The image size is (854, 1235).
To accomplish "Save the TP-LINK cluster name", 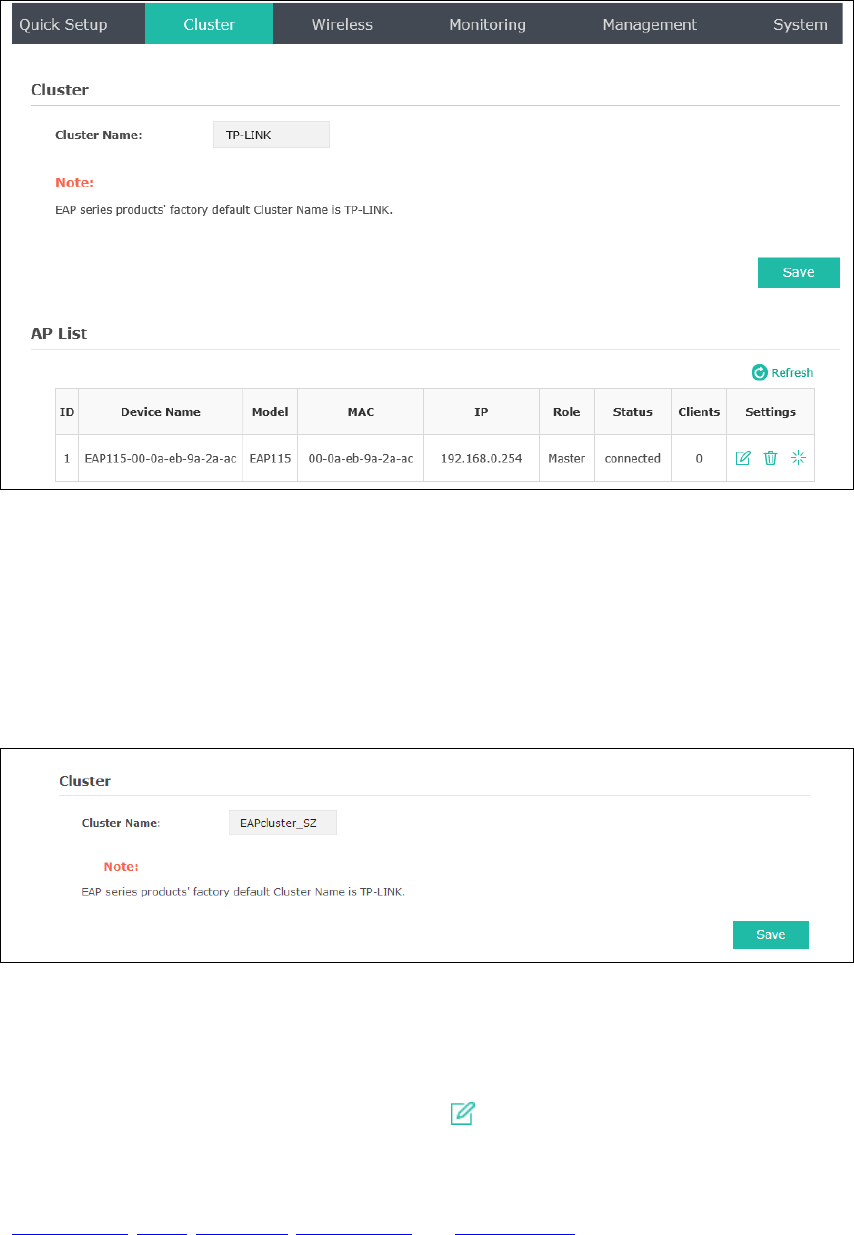I will tap(798, 272).
